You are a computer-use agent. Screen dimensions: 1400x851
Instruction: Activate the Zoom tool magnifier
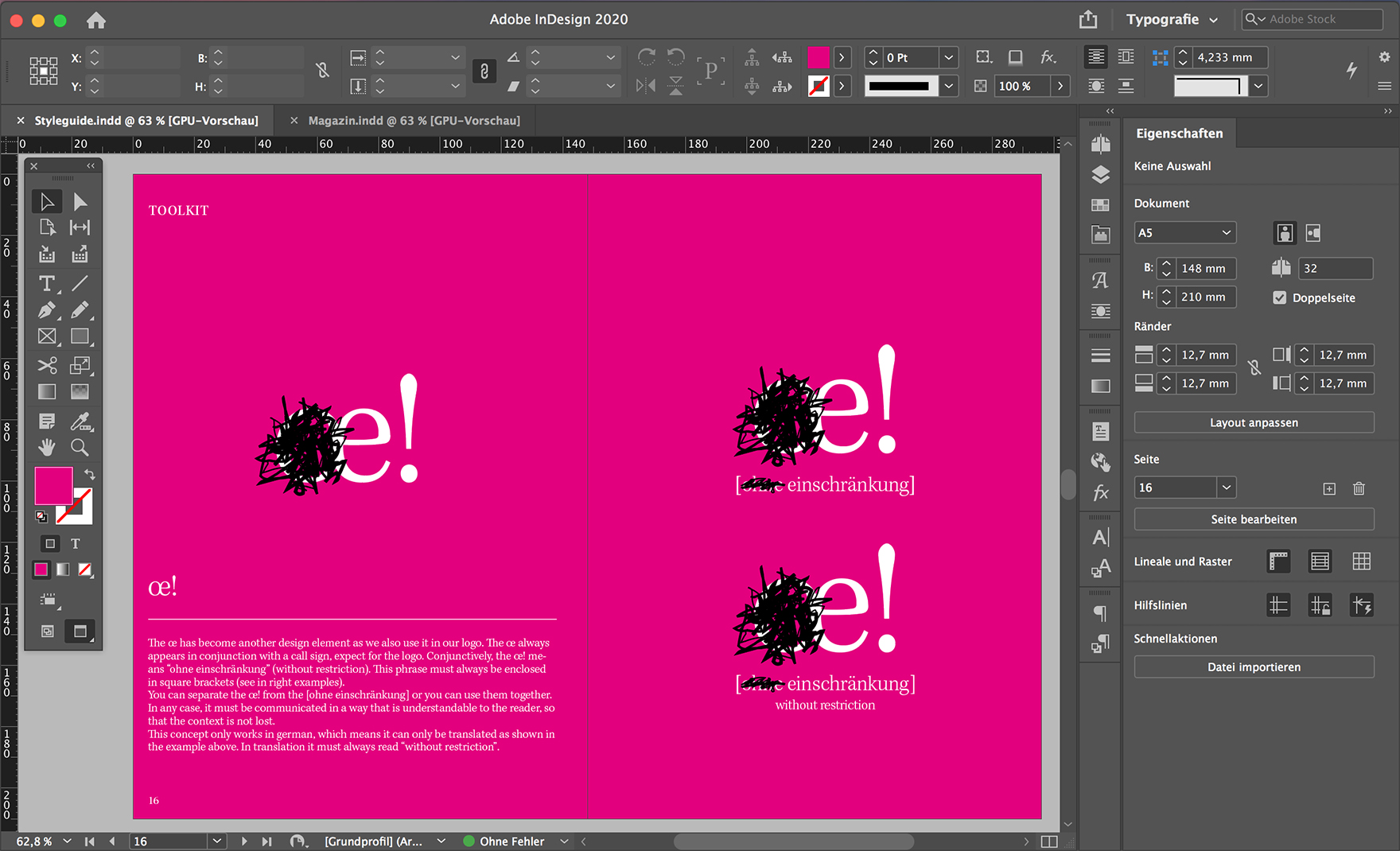pos(80,447)
